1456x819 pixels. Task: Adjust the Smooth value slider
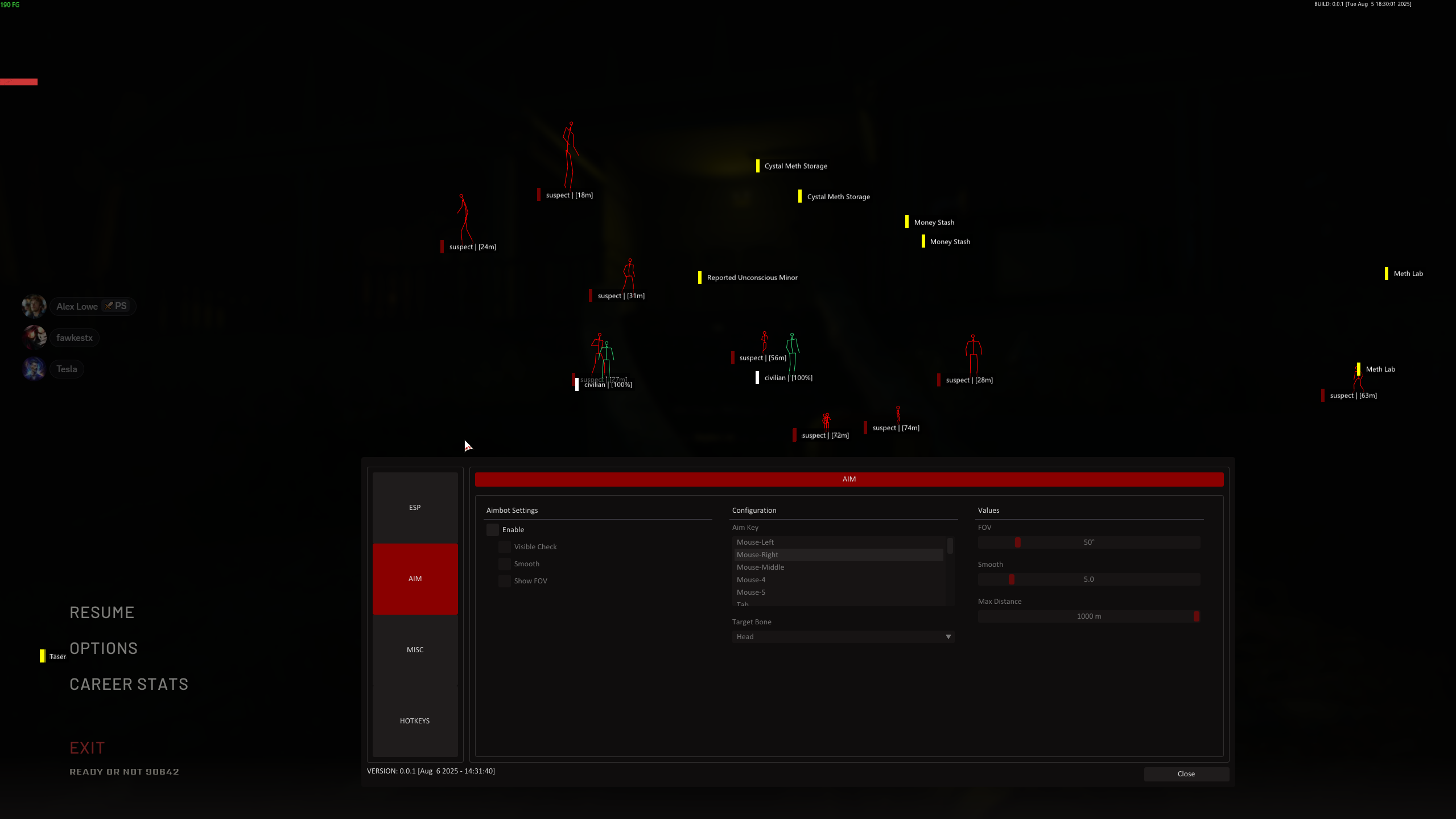coord(1088,579)
